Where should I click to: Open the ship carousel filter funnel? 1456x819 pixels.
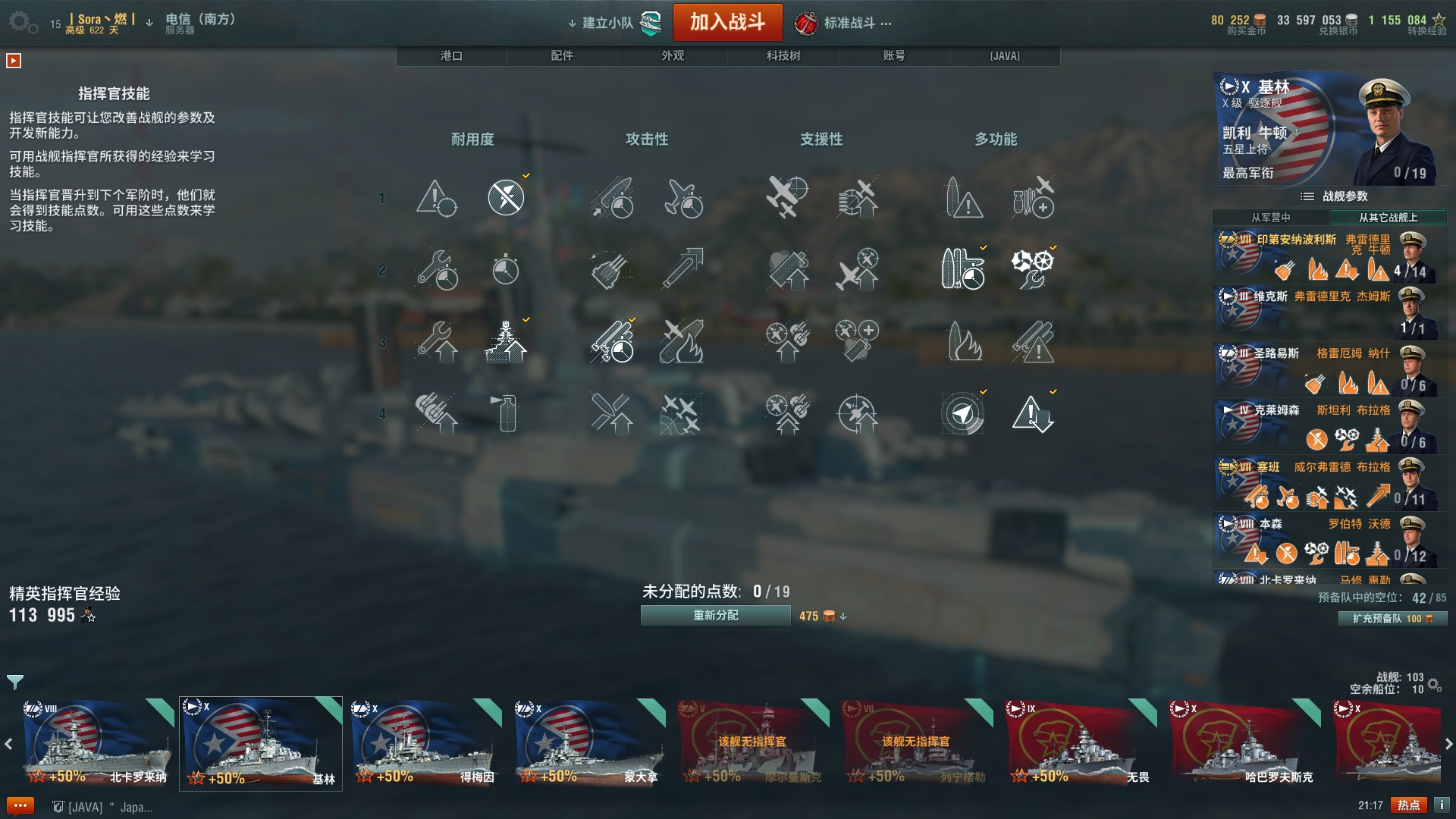pyautogui.click(x=15, y=682)
